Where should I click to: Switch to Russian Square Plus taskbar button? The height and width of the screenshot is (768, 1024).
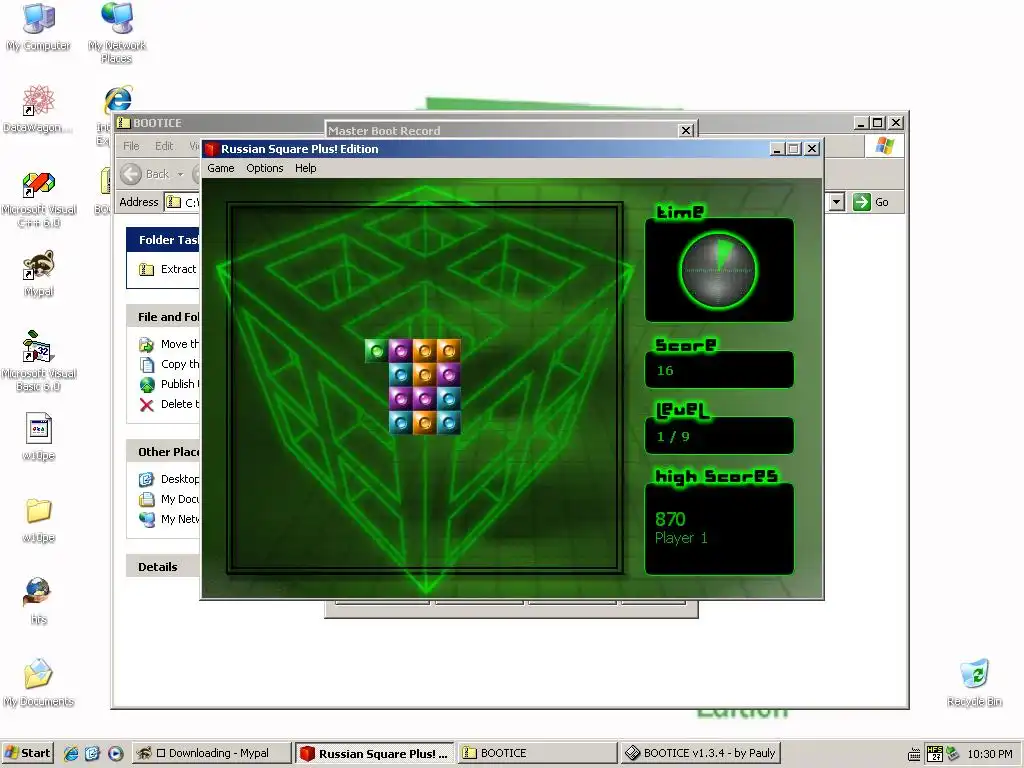[x=375, y=753]
